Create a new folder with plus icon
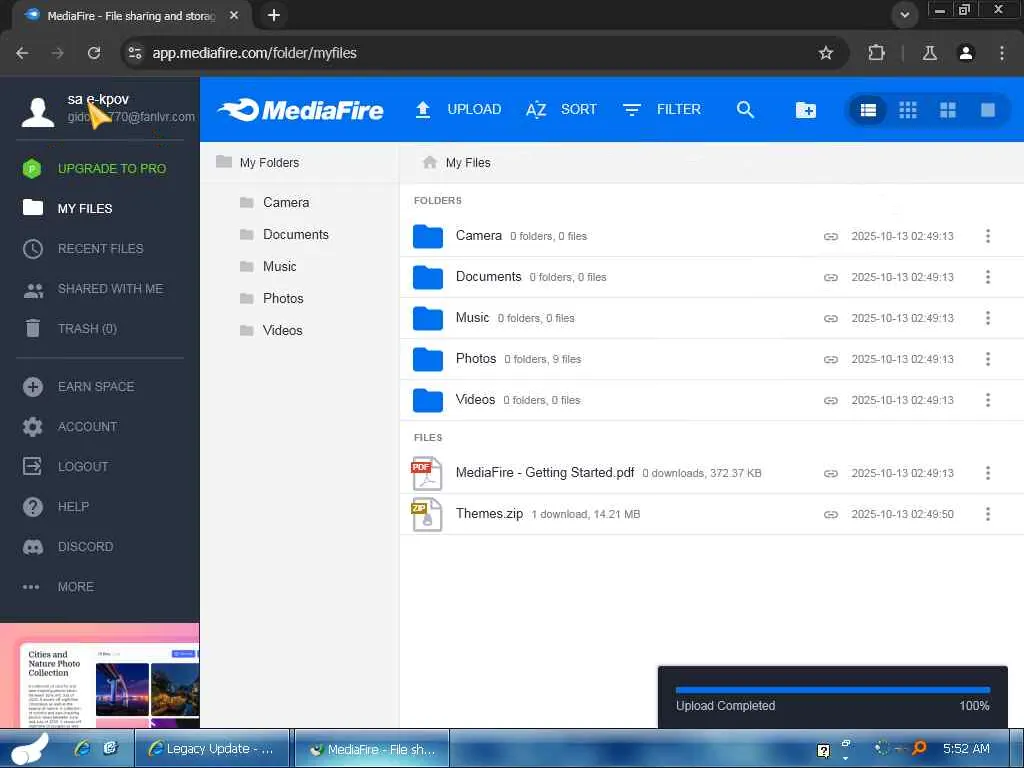The height and width of the screenshot is (768, 1024). [x=806, y=110]
